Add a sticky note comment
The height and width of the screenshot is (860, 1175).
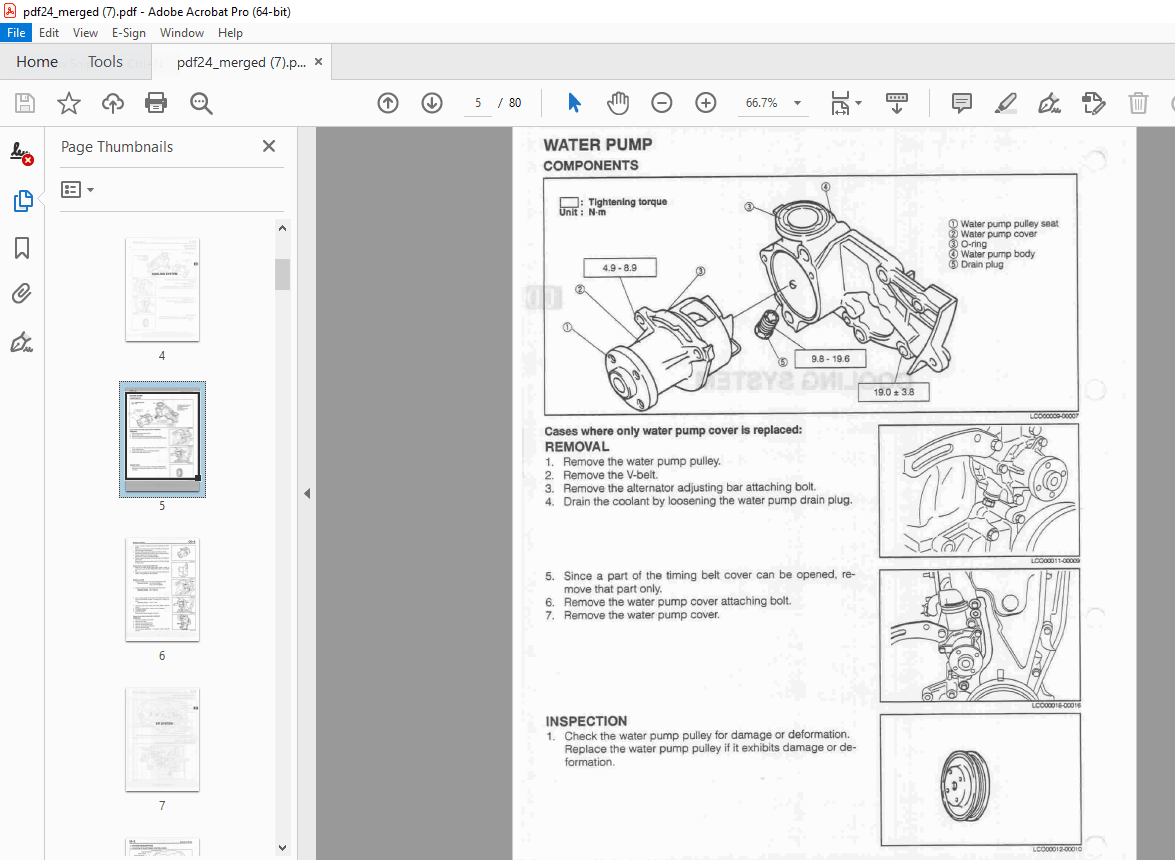click(x=961, y=103)
